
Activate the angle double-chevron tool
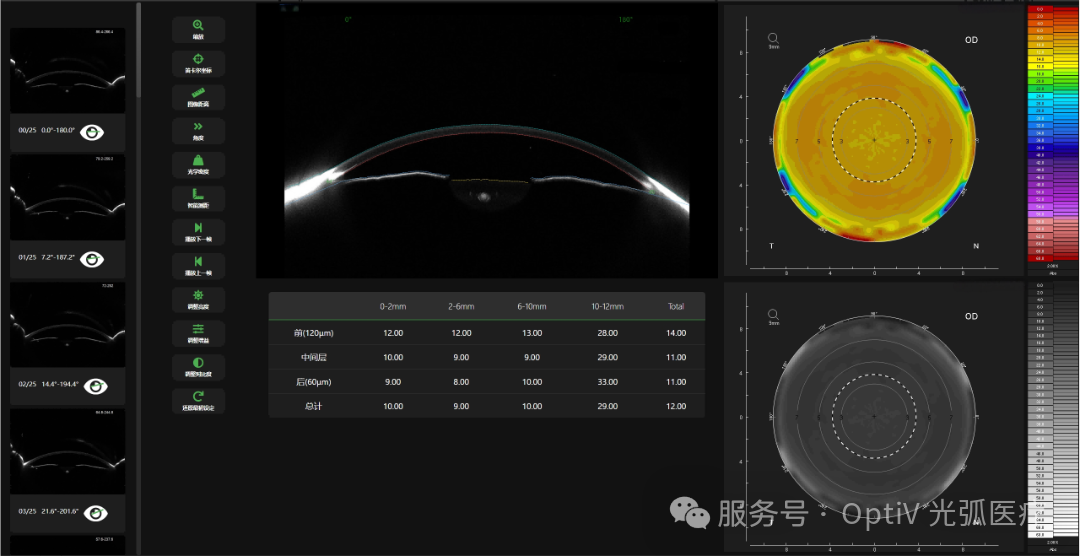coord(198,131)
